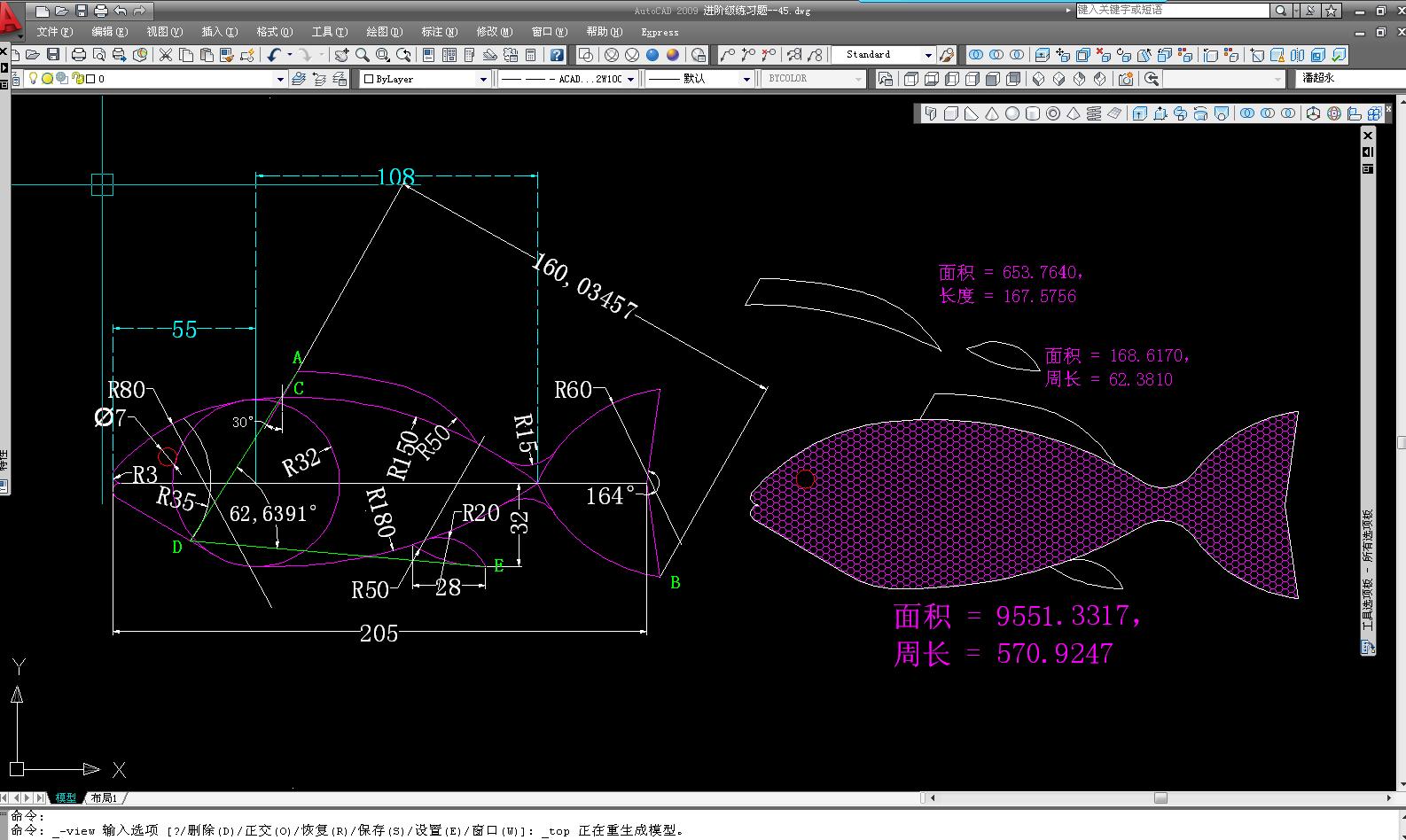Toggle the layer 0 lock padlock icon
Screen dimensions: 1406x840
(x=76, y=79)
